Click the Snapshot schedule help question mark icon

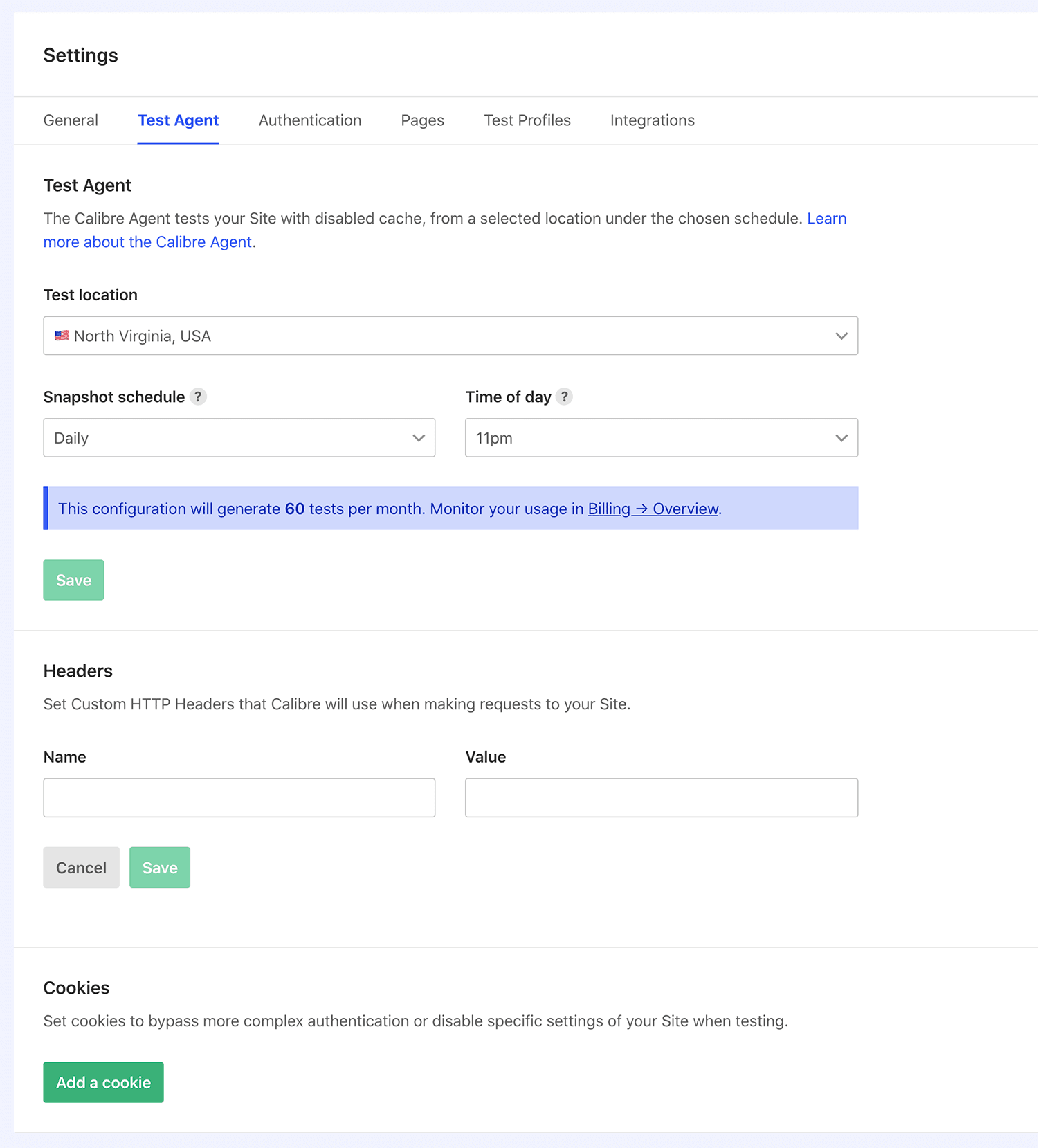(x=198, y=397)
